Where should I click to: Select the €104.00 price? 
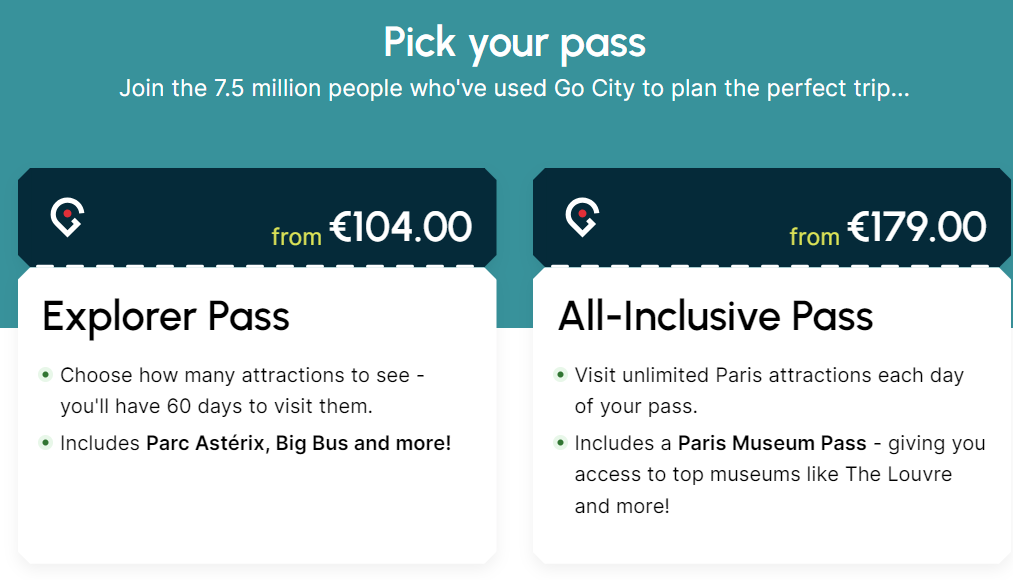point(401,227)
